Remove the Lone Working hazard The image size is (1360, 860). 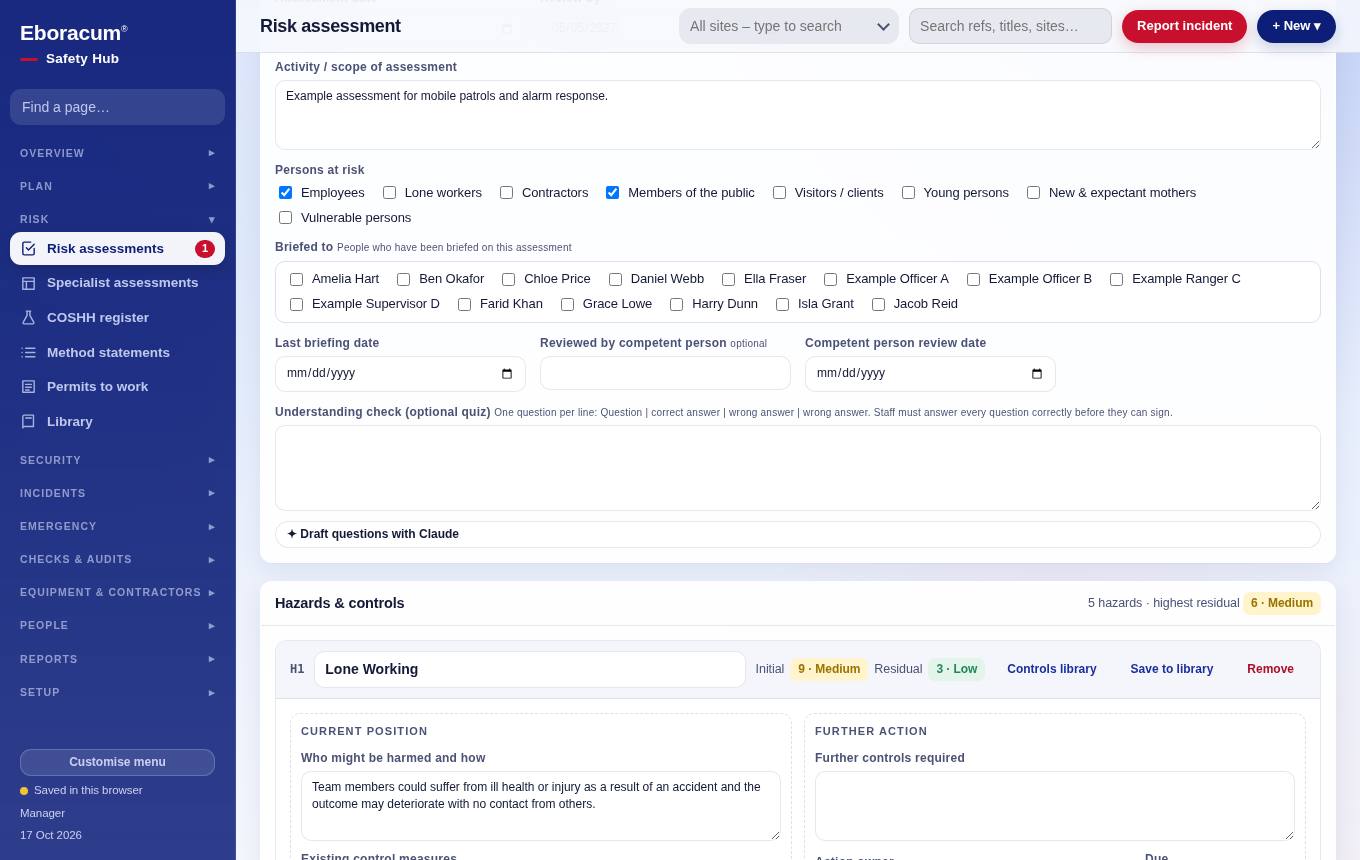pos(1270,669)
